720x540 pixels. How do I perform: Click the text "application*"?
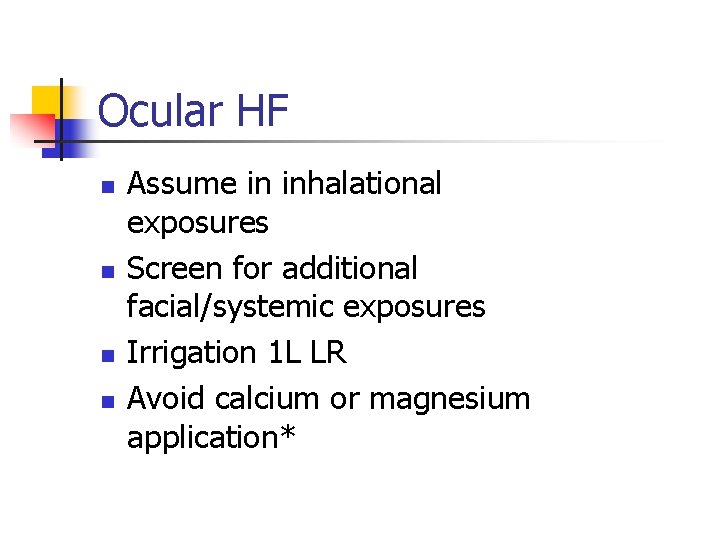pyautogui.click(x=211, y=438)
